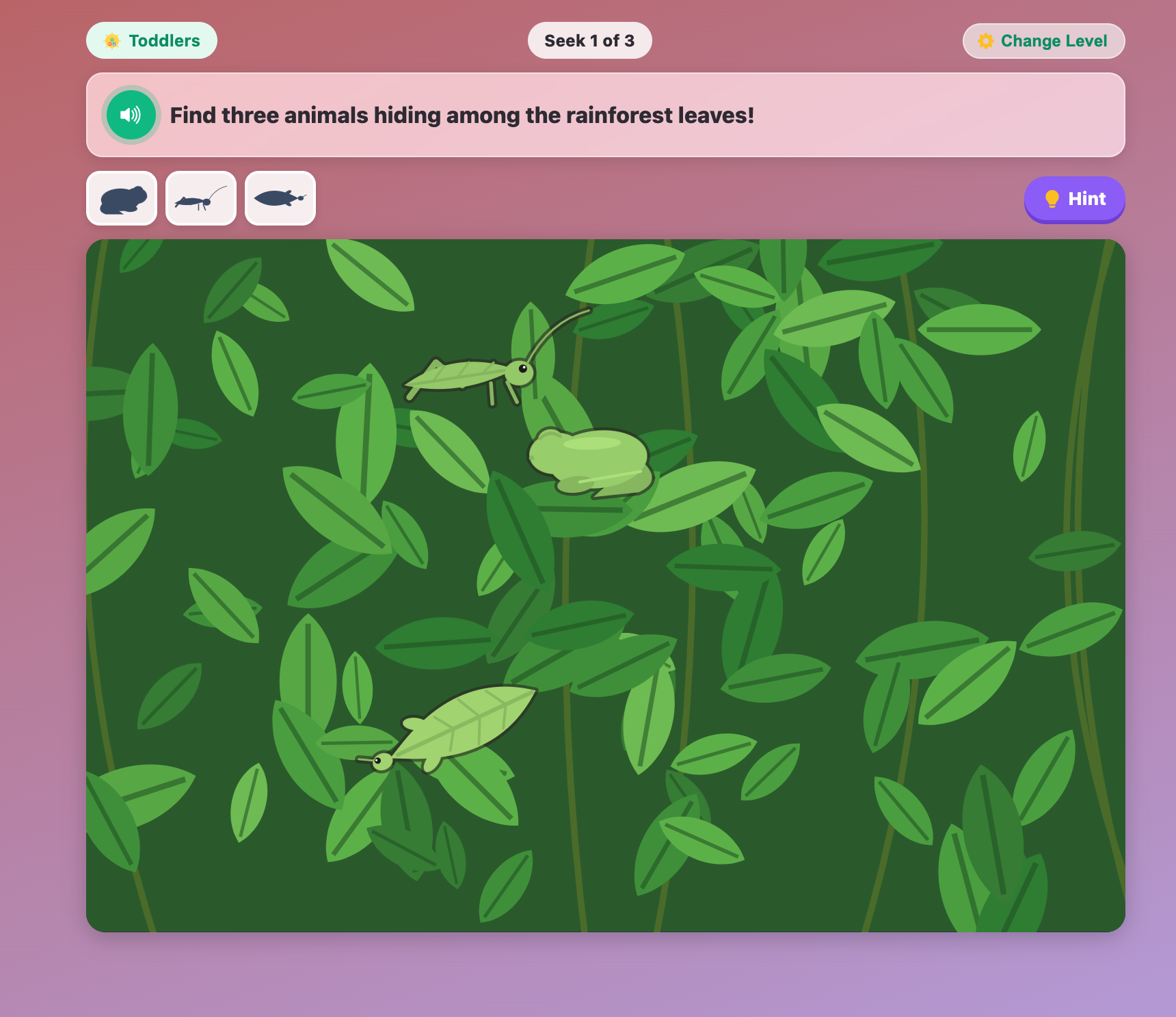Click the Hint button
This screenshot has width=1176, height=1017.
click(x=1074, y=199)
